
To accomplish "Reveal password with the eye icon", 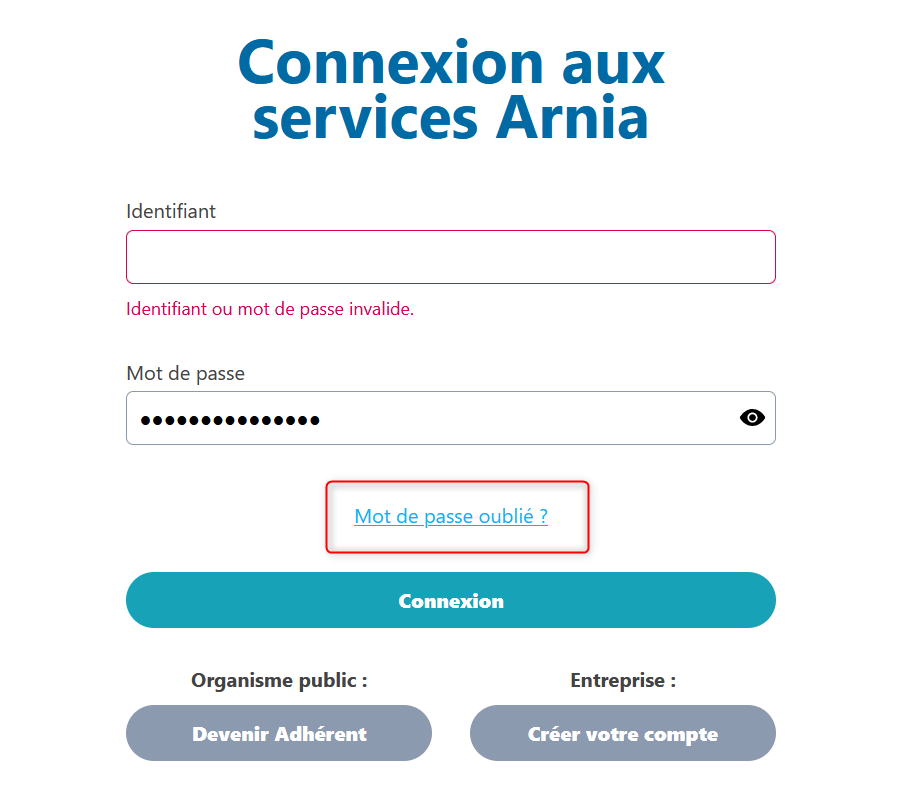I will click(x=752, y=418).
